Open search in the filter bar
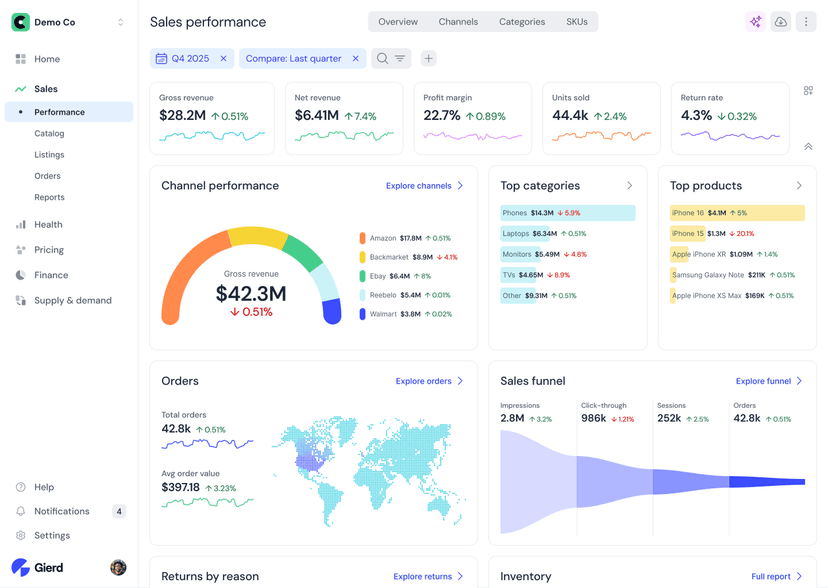This screenshot has height=588, width=828. point(382,58)
